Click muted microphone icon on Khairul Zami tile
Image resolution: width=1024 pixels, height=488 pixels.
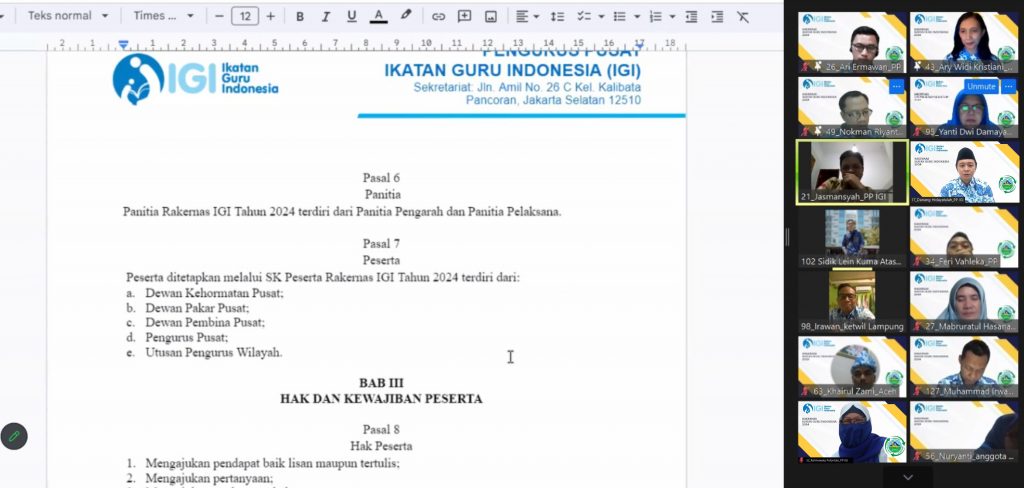click(x=805, y=391)
